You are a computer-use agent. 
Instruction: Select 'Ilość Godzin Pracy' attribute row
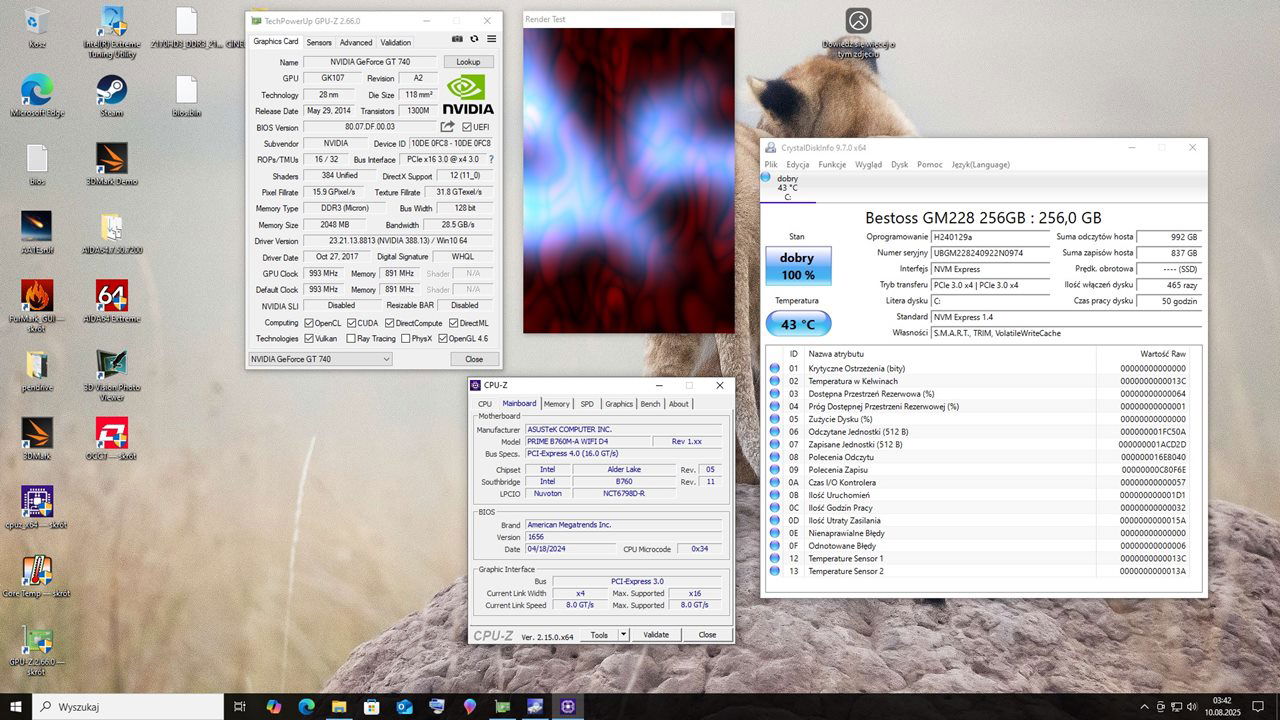point(983,508)
